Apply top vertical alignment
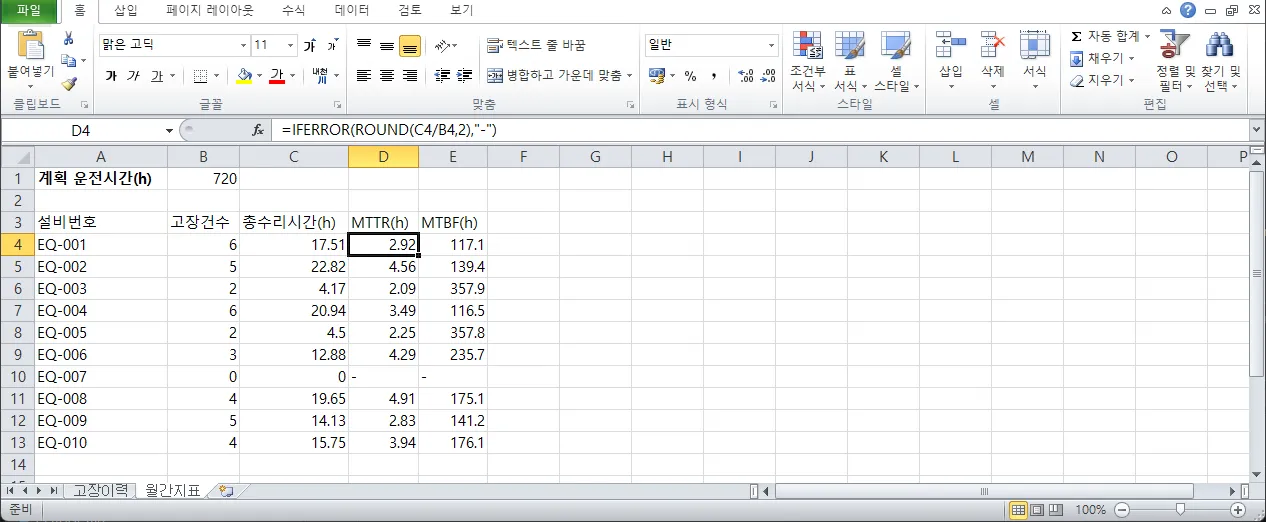The width and height of the screenshot is (1266, 522). pos(364,46)
